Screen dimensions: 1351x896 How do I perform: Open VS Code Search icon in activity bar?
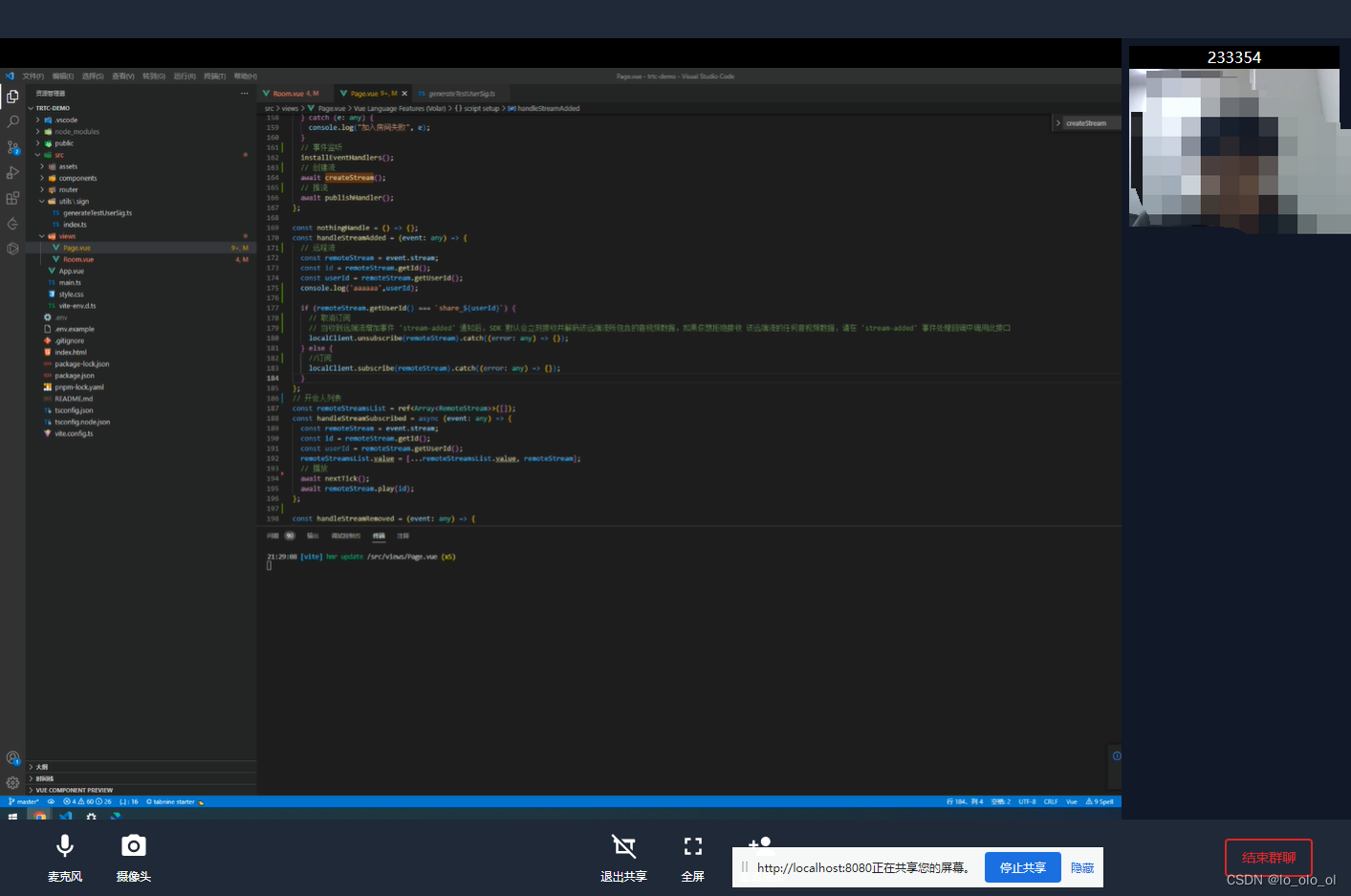(12, 121)
